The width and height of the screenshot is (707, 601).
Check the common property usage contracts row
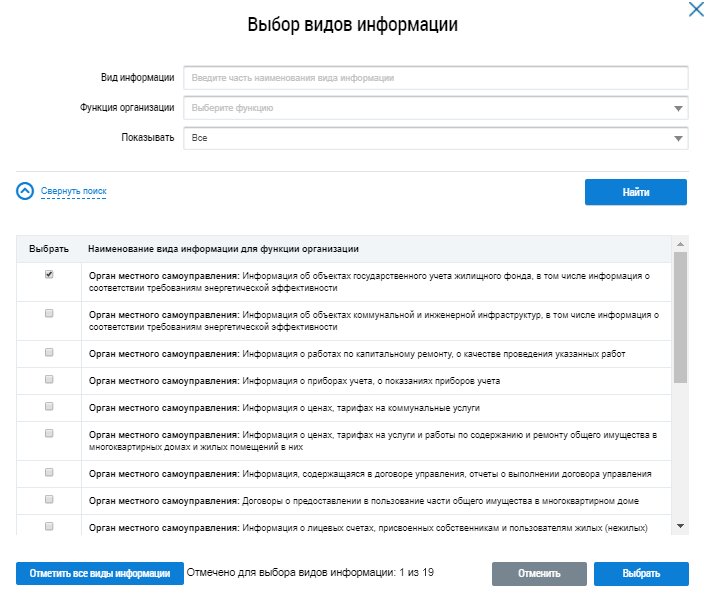tap(49, 499)
